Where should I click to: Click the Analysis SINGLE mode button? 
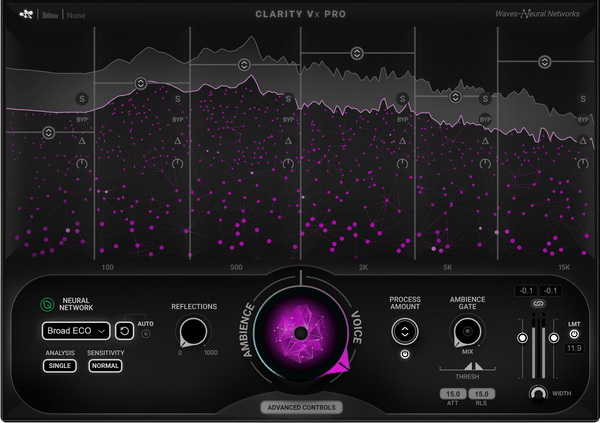tap(59, 366)
